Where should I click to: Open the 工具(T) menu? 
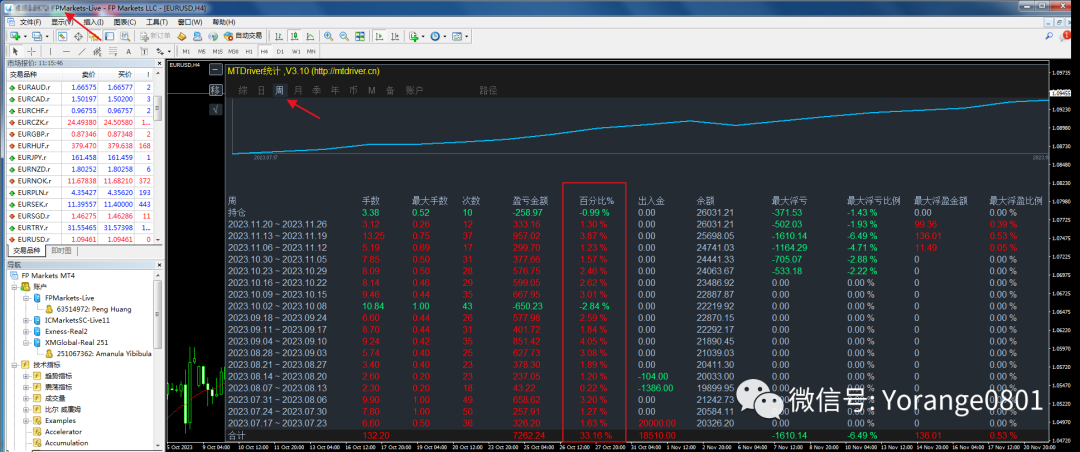156,22
